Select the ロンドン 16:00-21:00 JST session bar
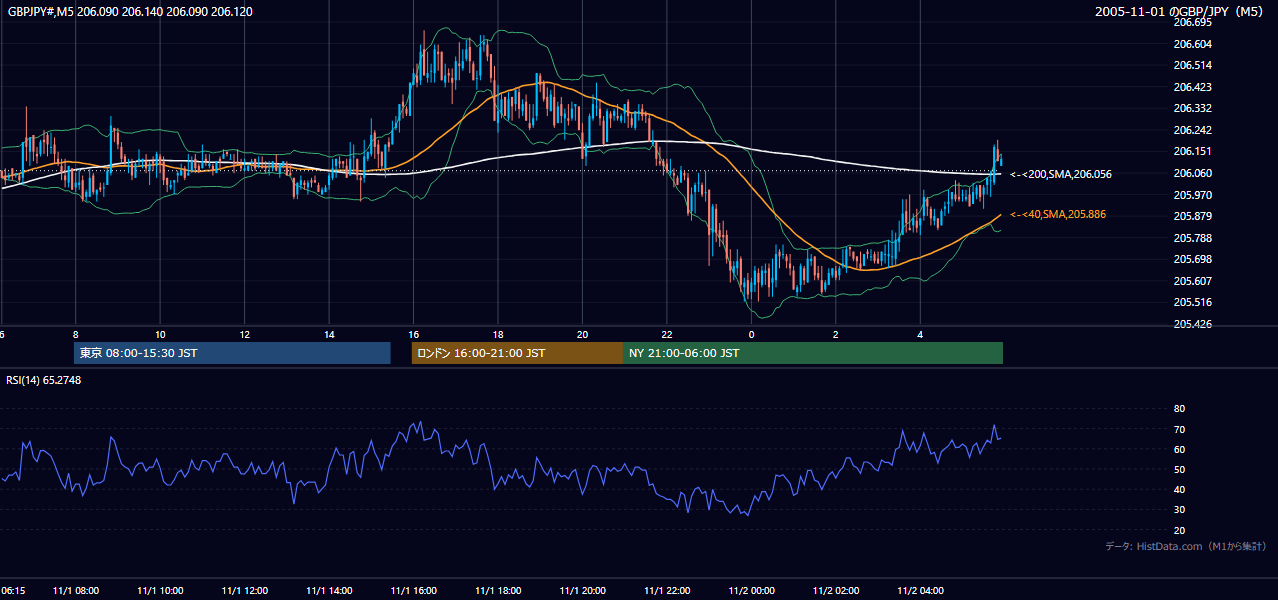1278x600 pixels. tap(517, 353)
